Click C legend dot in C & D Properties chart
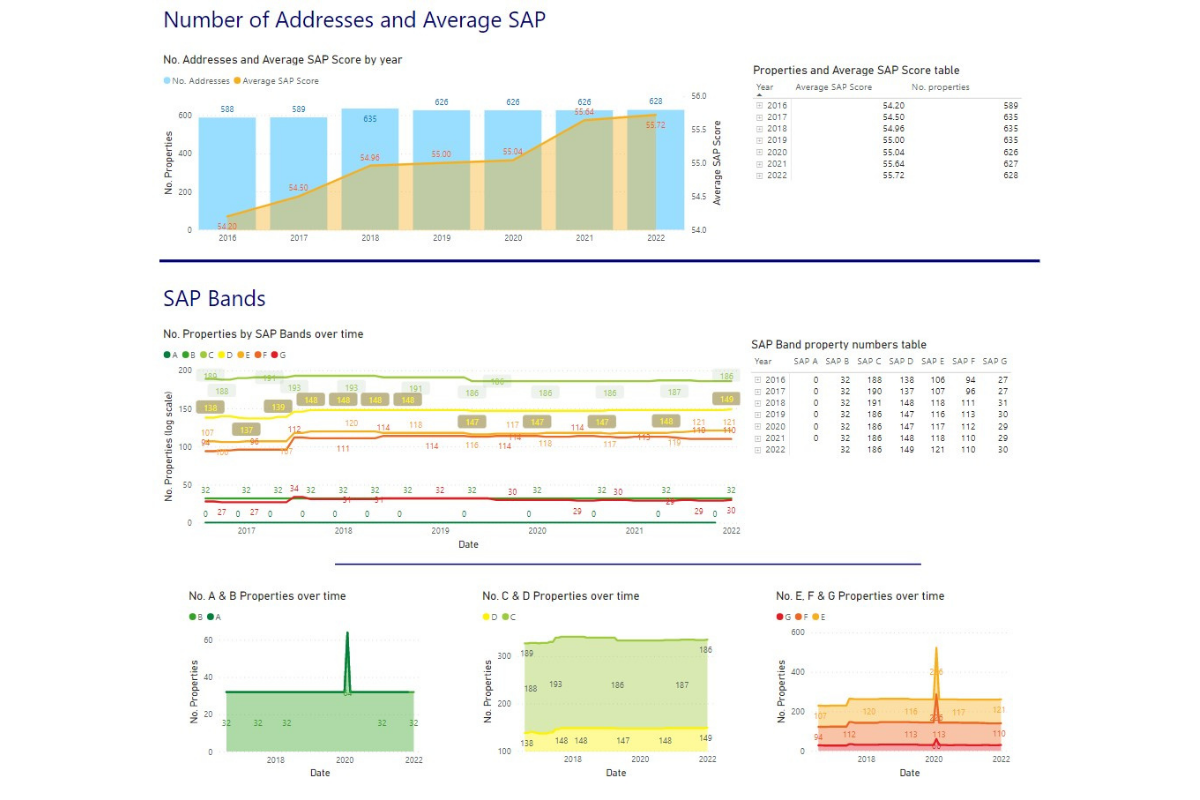The height and width of the screenshot is (800, 1200). point(504,617)
